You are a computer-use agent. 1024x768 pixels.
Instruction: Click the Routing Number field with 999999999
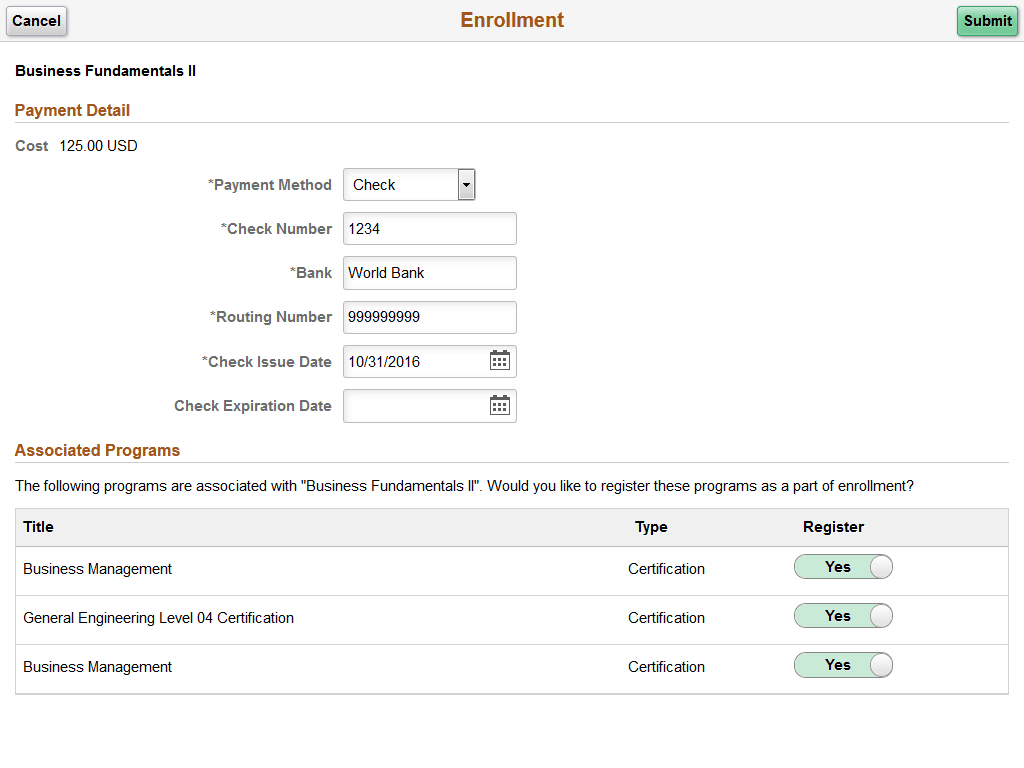click(x=429, y=317)
